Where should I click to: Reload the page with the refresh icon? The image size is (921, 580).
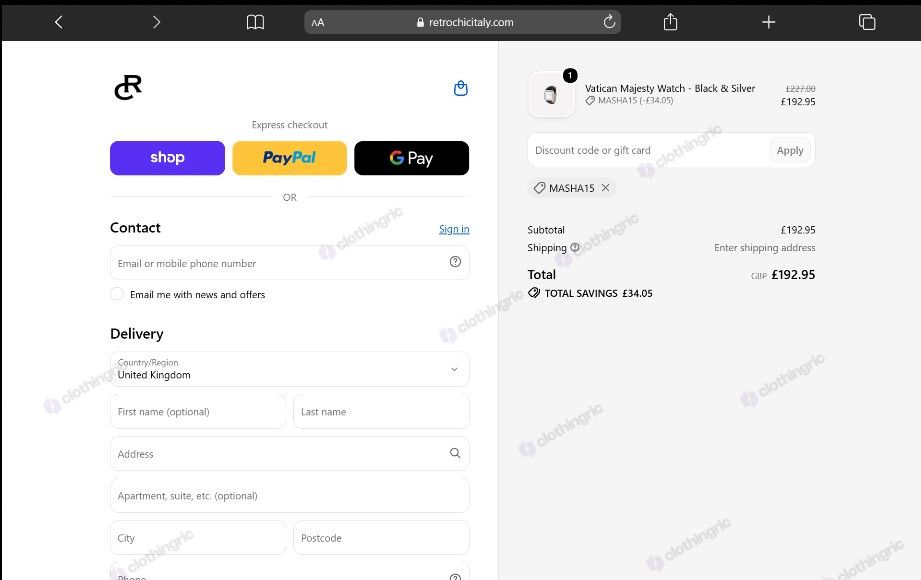[x=609, y=22]
